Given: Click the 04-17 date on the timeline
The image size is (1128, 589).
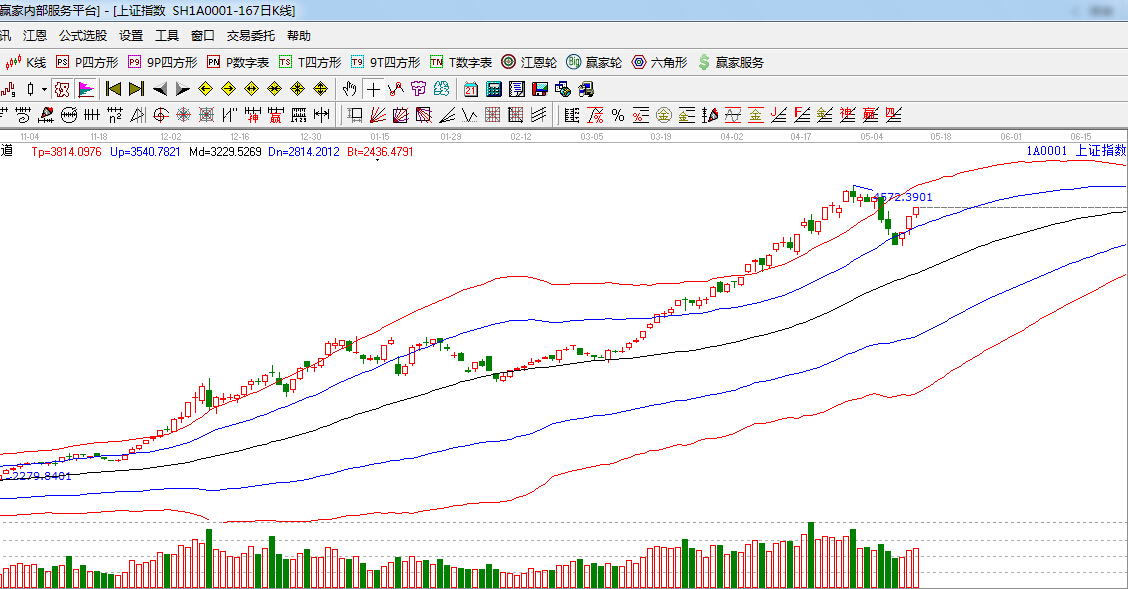Looking at the screenshot, I should (800, 135).
